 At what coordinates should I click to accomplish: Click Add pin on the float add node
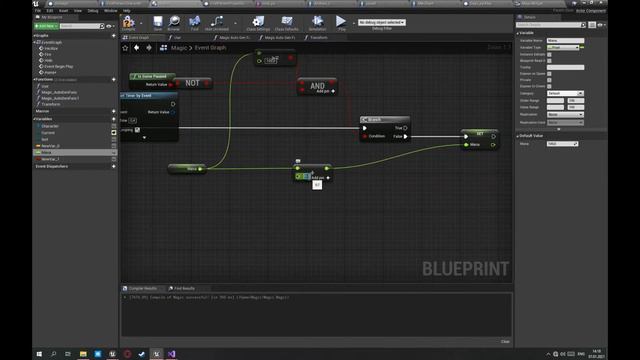[321, 178]
